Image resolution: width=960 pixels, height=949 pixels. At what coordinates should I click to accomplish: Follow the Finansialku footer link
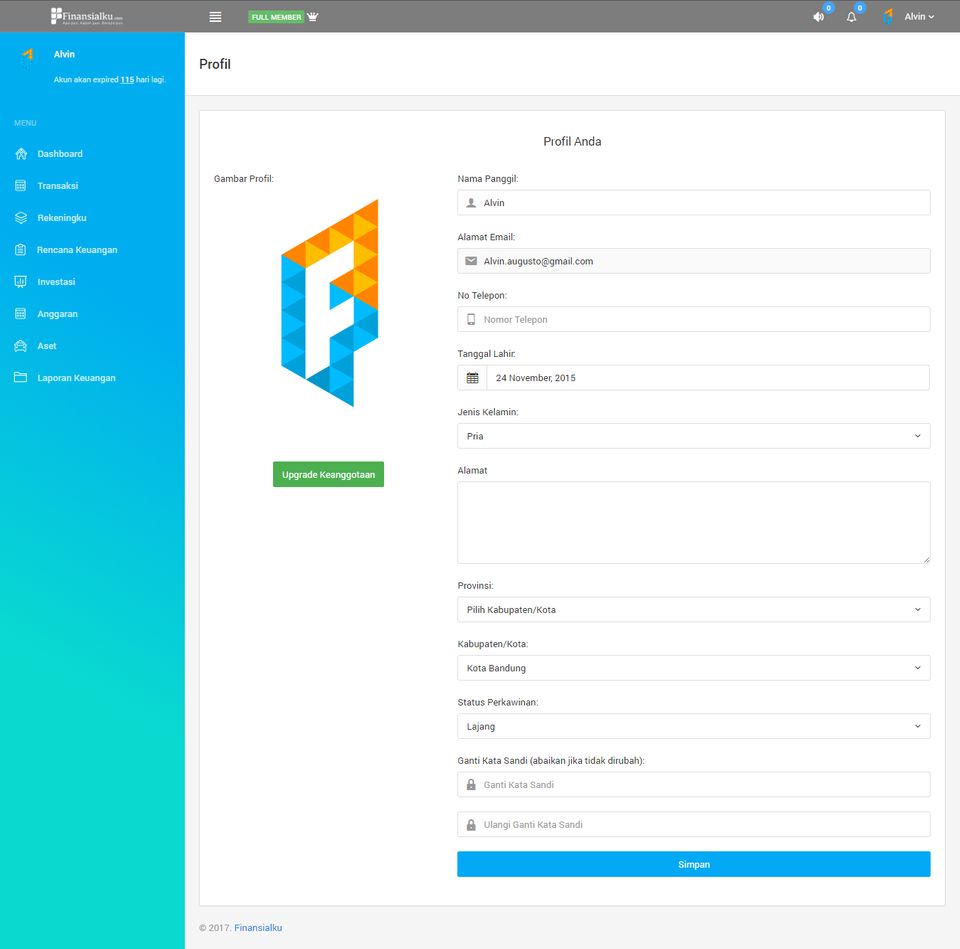[258, 928]
